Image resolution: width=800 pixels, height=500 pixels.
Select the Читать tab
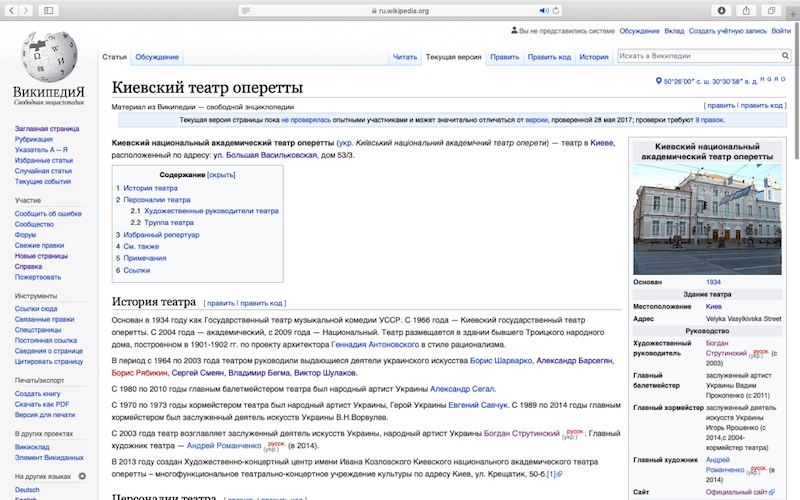(405, 57)
